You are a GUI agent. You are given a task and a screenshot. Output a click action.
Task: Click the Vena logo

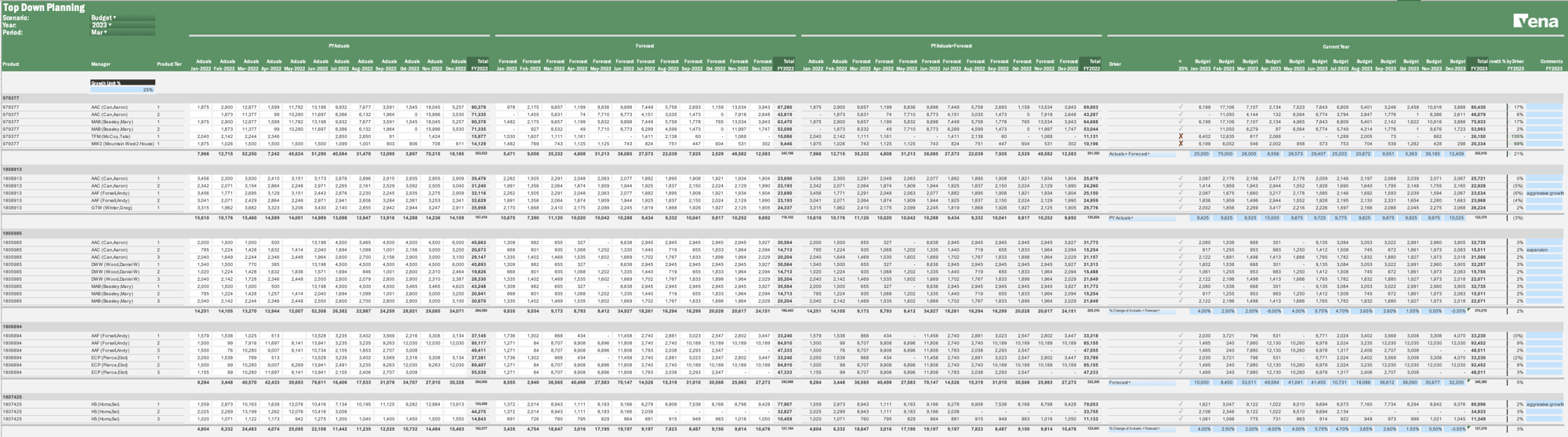tap(1535, 21)
